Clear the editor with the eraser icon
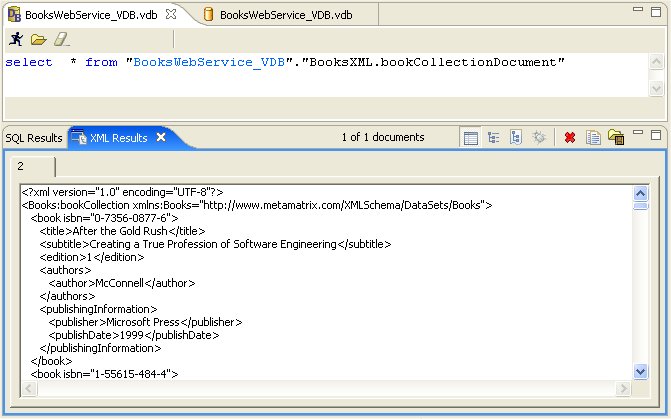 pyautogui.click(x=61, y=39)
